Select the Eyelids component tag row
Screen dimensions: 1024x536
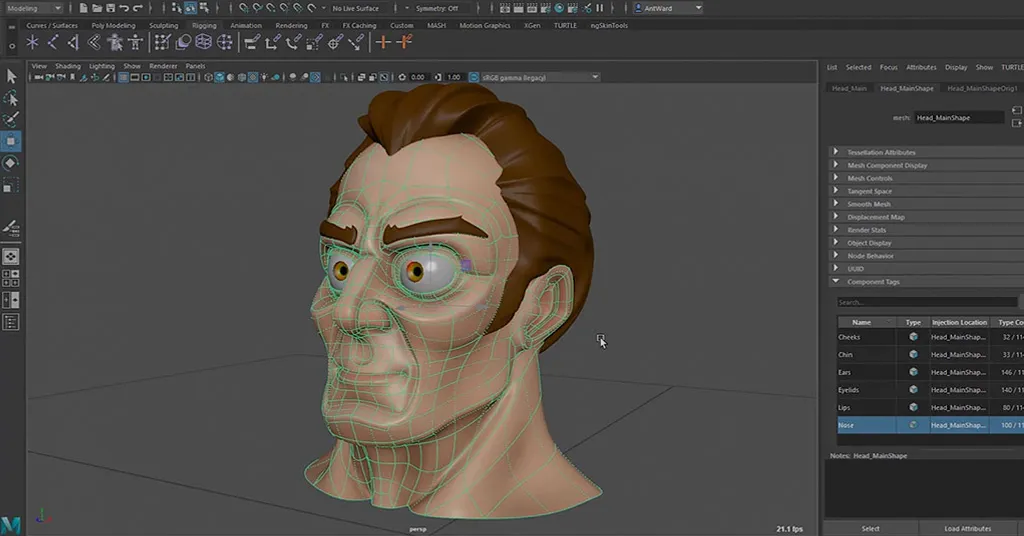(x=931, y=390)
